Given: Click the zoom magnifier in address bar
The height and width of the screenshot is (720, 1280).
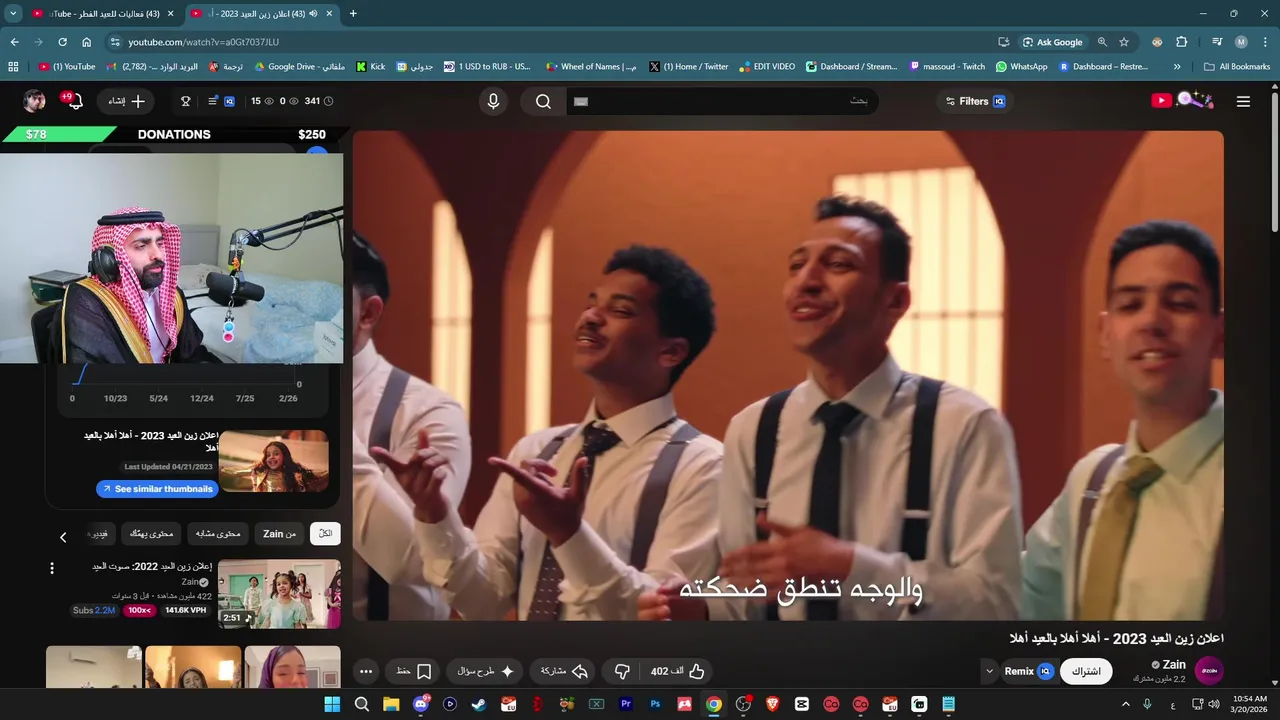Looking at the screenshot, I should [x=1102, y=42].
